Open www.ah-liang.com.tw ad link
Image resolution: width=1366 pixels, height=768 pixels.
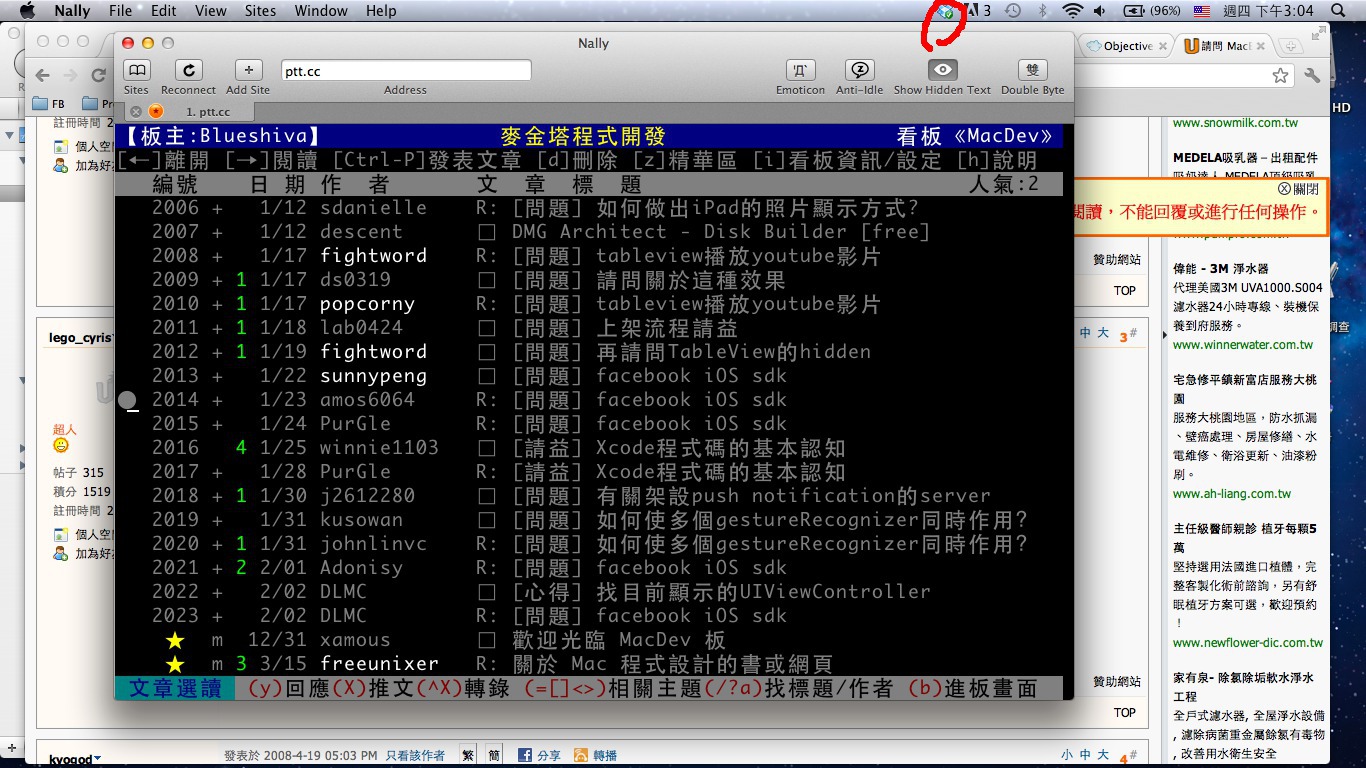pyautogui.click(x=1232, y=493)
